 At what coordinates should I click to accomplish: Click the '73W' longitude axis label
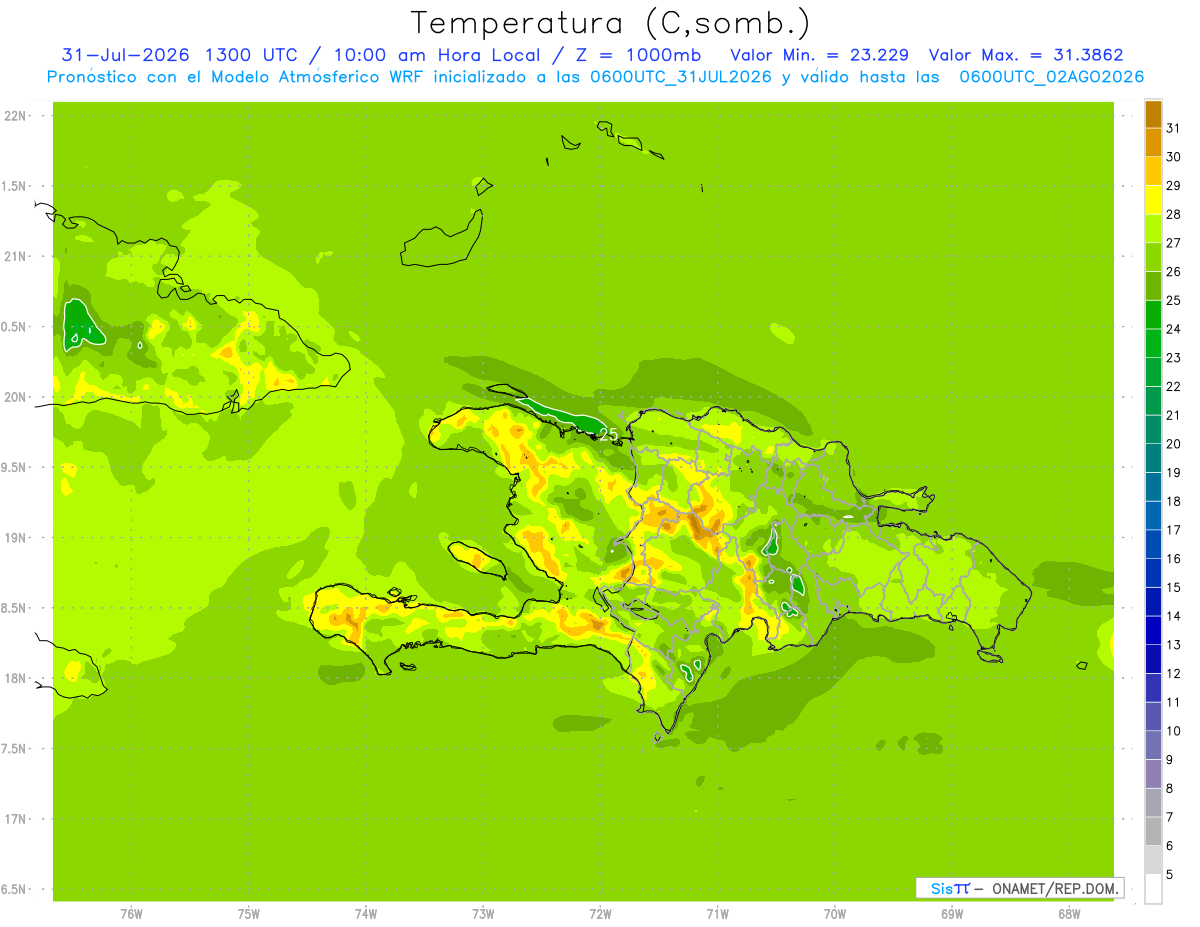tap(483, 914)
